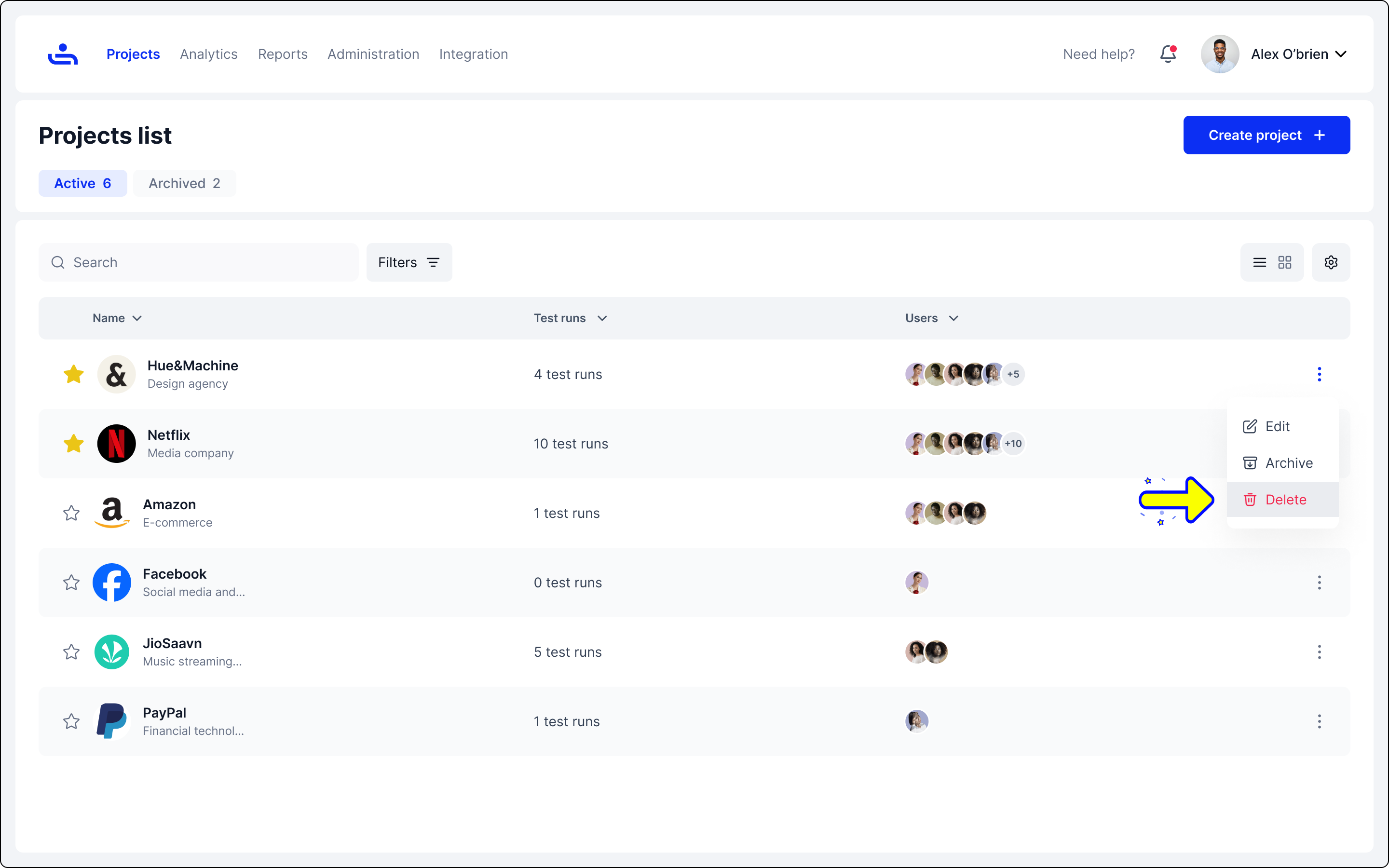Select the Active 6 tab
The width and height of the screenshot is (1389, 868).
82,183
